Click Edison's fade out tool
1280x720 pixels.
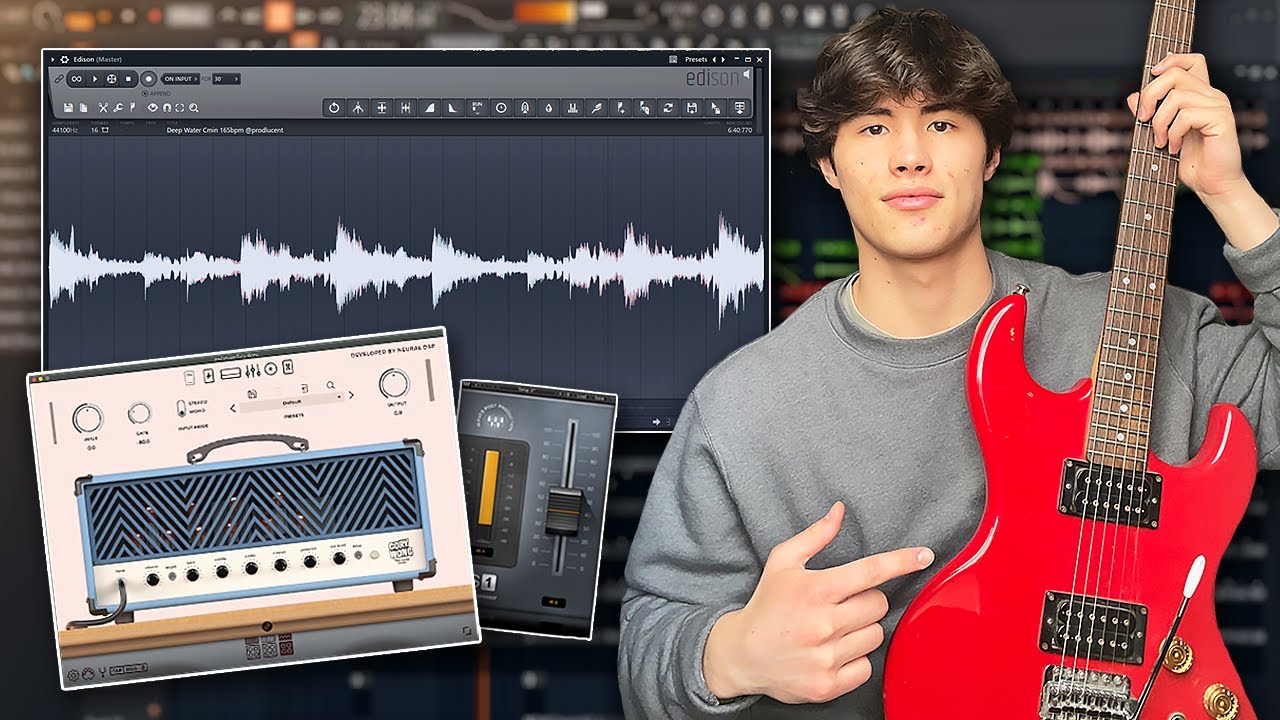pos(453,107)
